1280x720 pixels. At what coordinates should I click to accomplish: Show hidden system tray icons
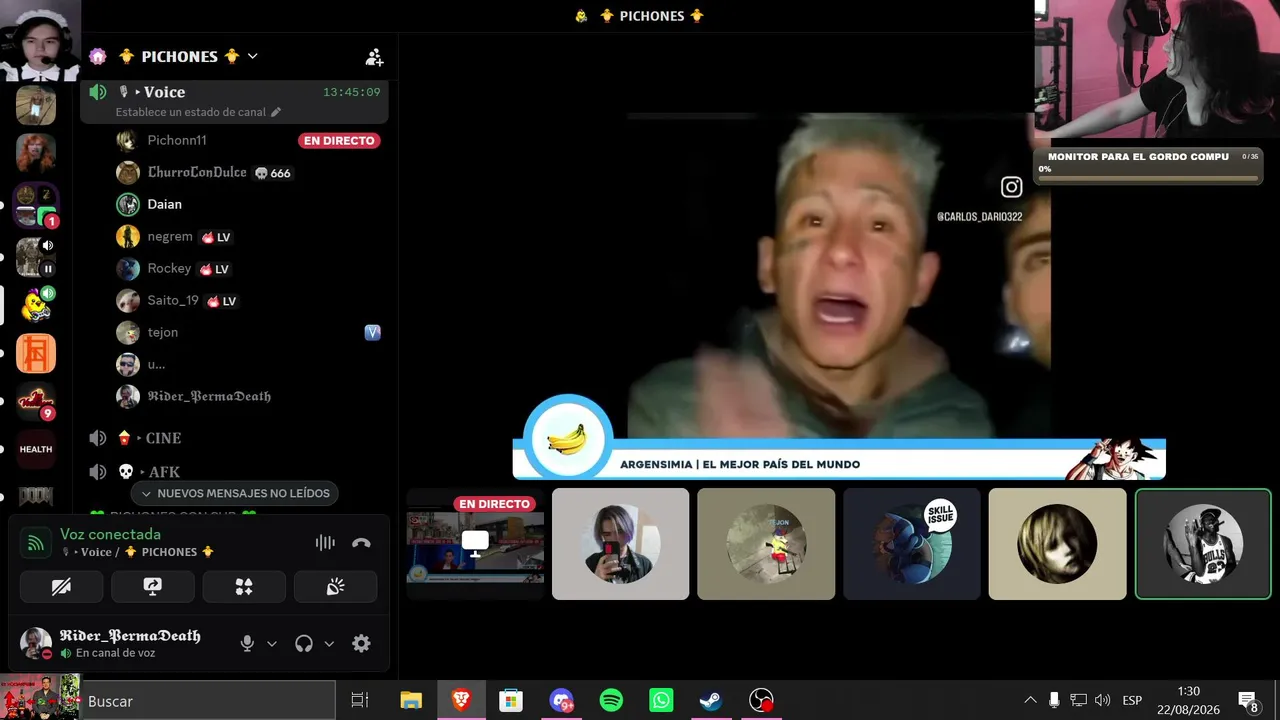(1030, 700)
